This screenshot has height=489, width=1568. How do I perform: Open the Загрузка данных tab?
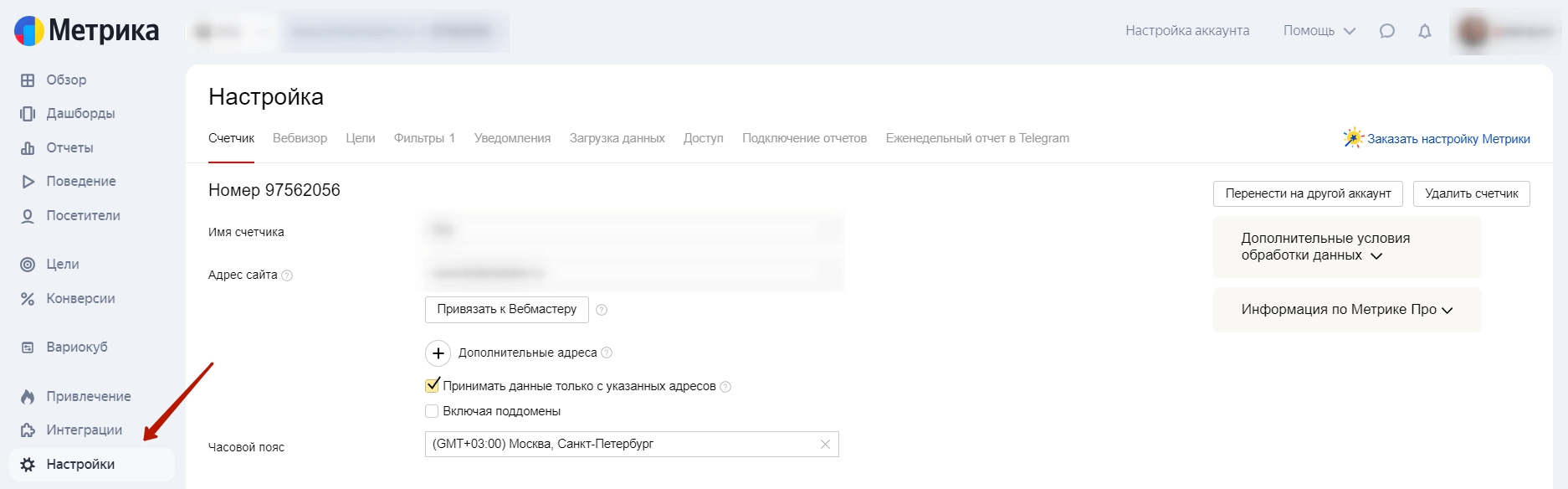point(617,139)
